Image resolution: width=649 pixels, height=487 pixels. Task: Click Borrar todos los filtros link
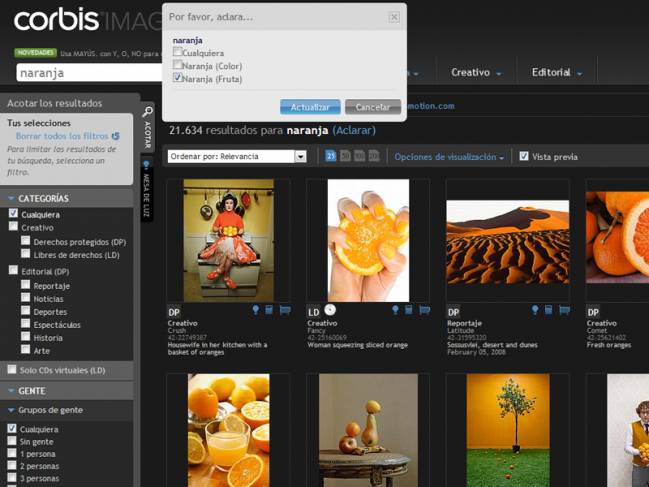[x=62, y=136]
